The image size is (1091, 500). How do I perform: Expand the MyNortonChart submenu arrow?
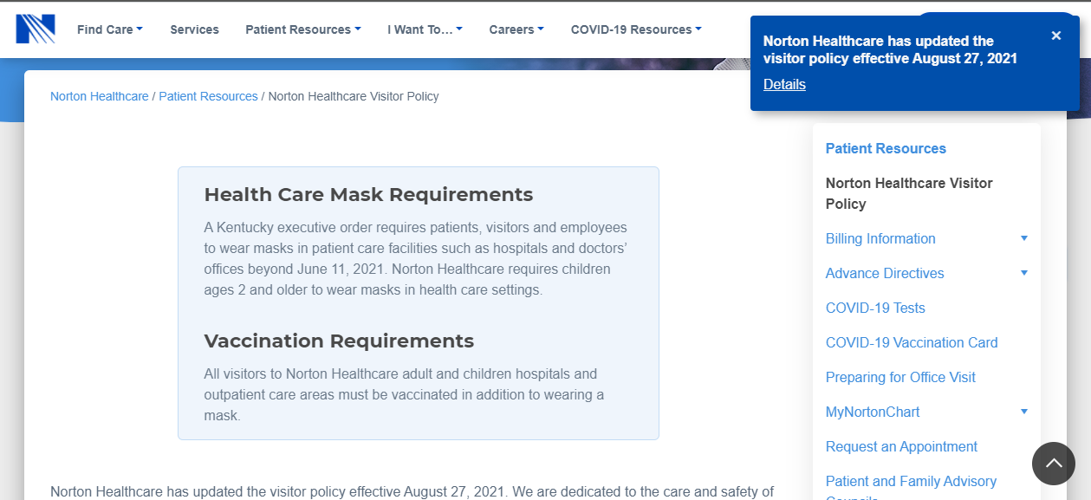click(1024, 412)
